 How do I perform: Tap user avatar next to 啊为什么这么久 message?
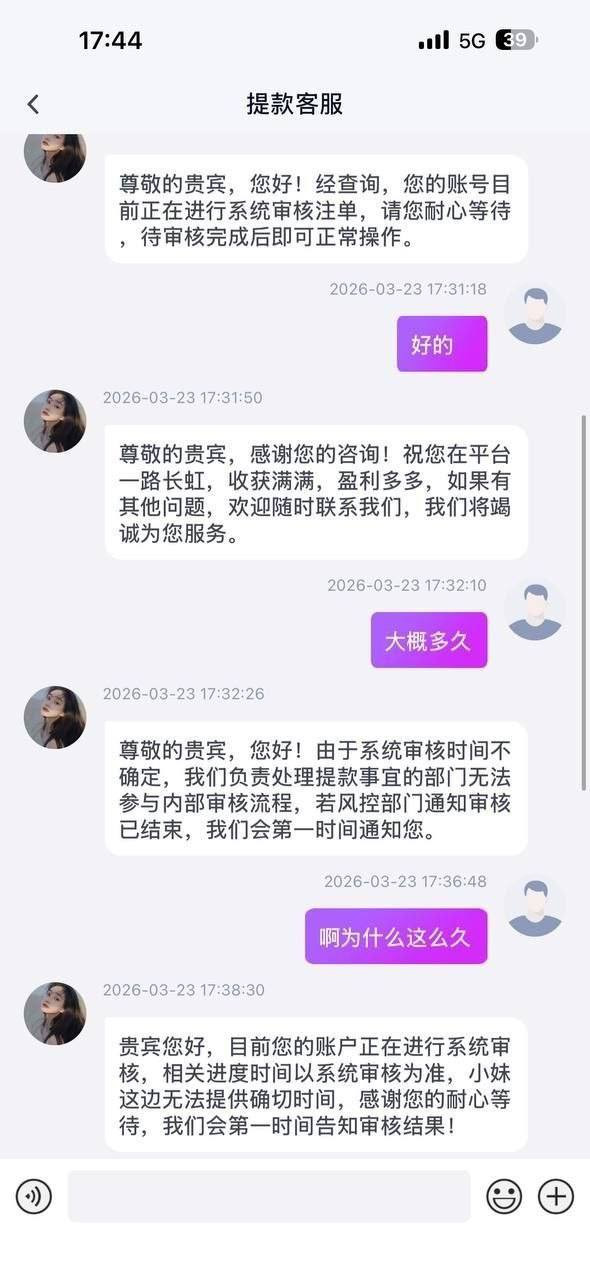535,905
